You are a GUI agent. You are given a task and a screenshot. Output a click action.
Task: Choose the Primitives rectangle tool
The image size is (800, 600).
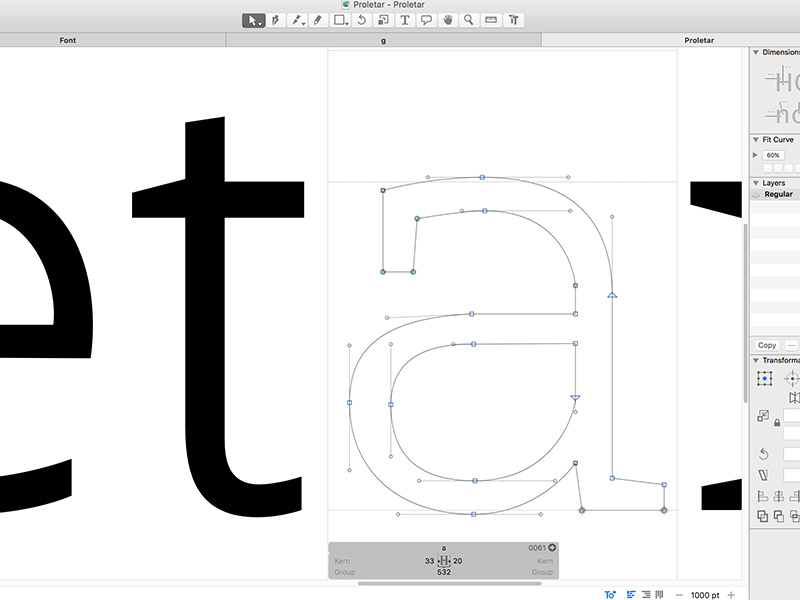point(340,18)
